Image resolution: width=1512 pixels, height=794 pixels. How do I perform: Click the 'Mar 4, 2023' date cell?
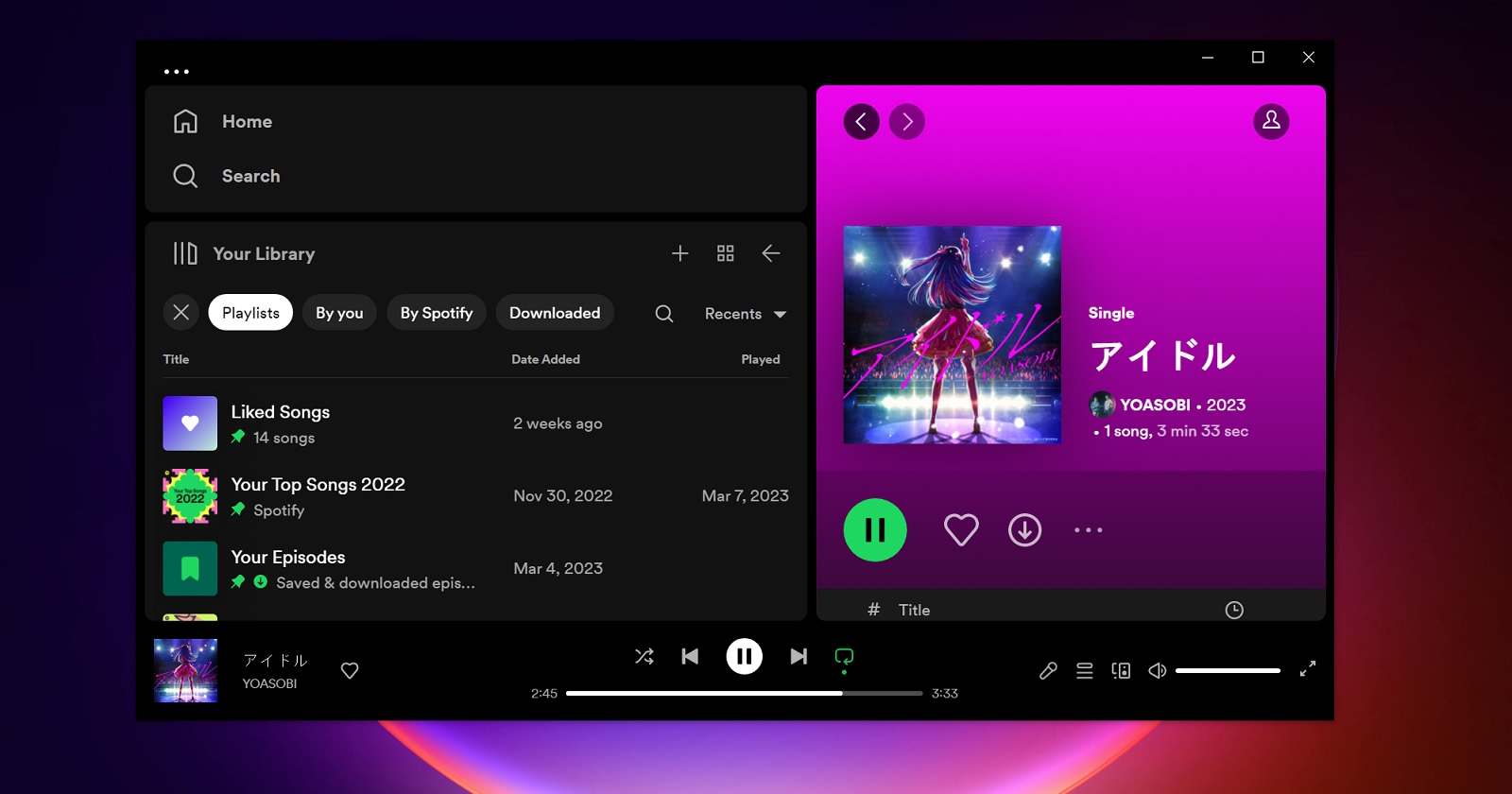click(558, 568)
